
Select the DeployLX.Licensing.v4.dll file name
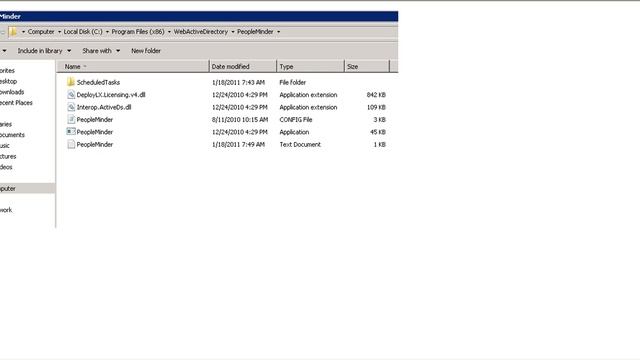click(x=111, y=95)
